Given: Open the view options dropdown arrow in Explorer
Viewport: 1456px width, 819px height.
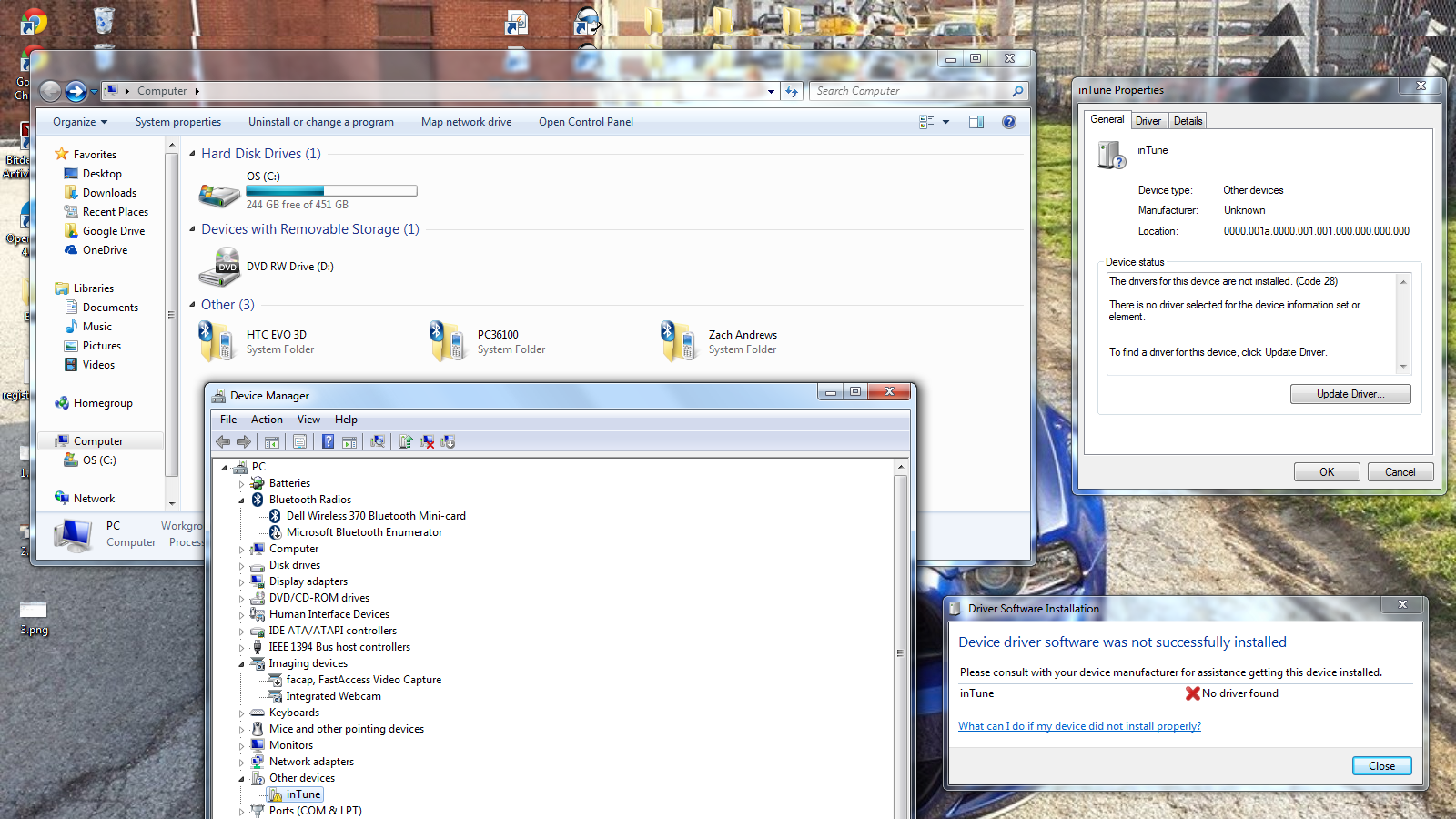Looking at the screenshot, I should click(x=945, y=122).
